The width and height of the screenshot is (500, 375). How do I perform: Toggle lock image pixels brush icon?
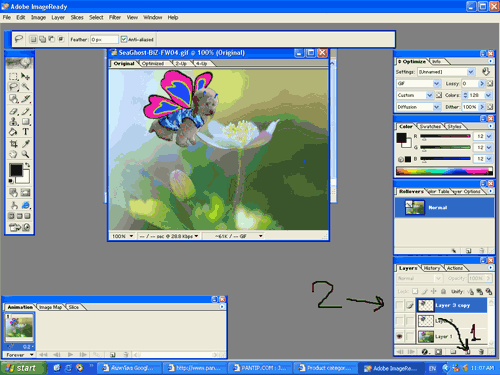click(424, 291)
